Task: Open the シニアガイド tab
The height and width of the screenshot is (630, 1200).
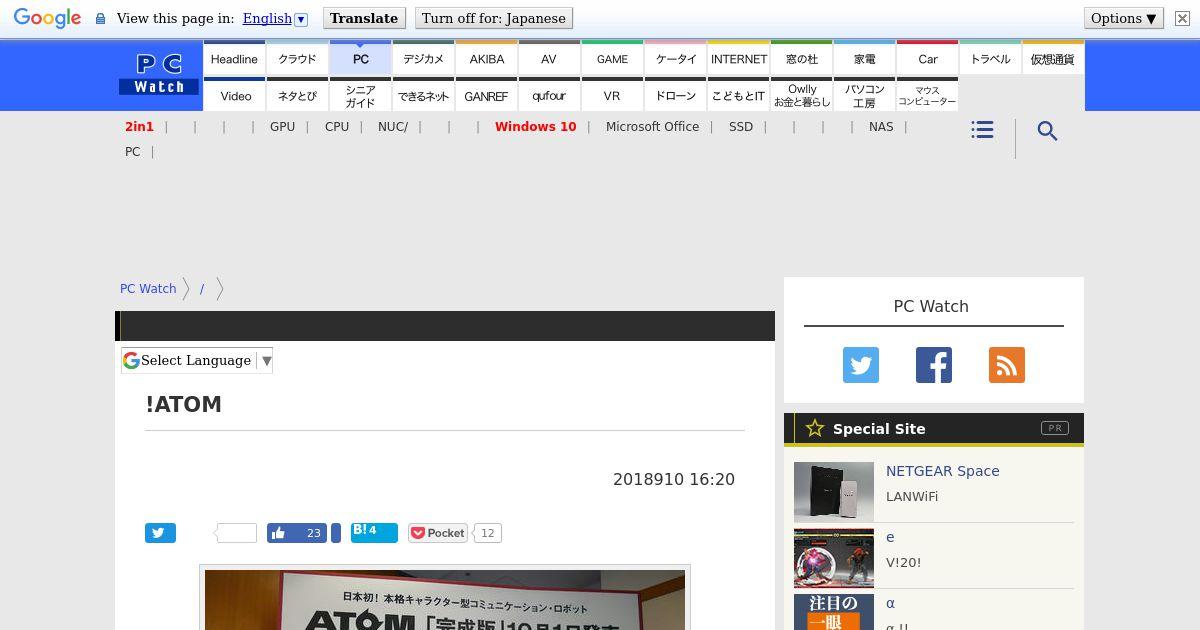Action: [x=360, y=95]
